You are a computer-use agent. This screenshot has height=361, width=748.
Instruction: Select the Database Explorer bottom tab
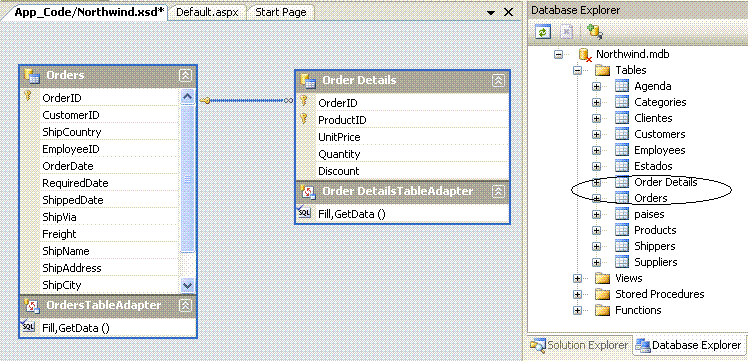pos(689,345)
